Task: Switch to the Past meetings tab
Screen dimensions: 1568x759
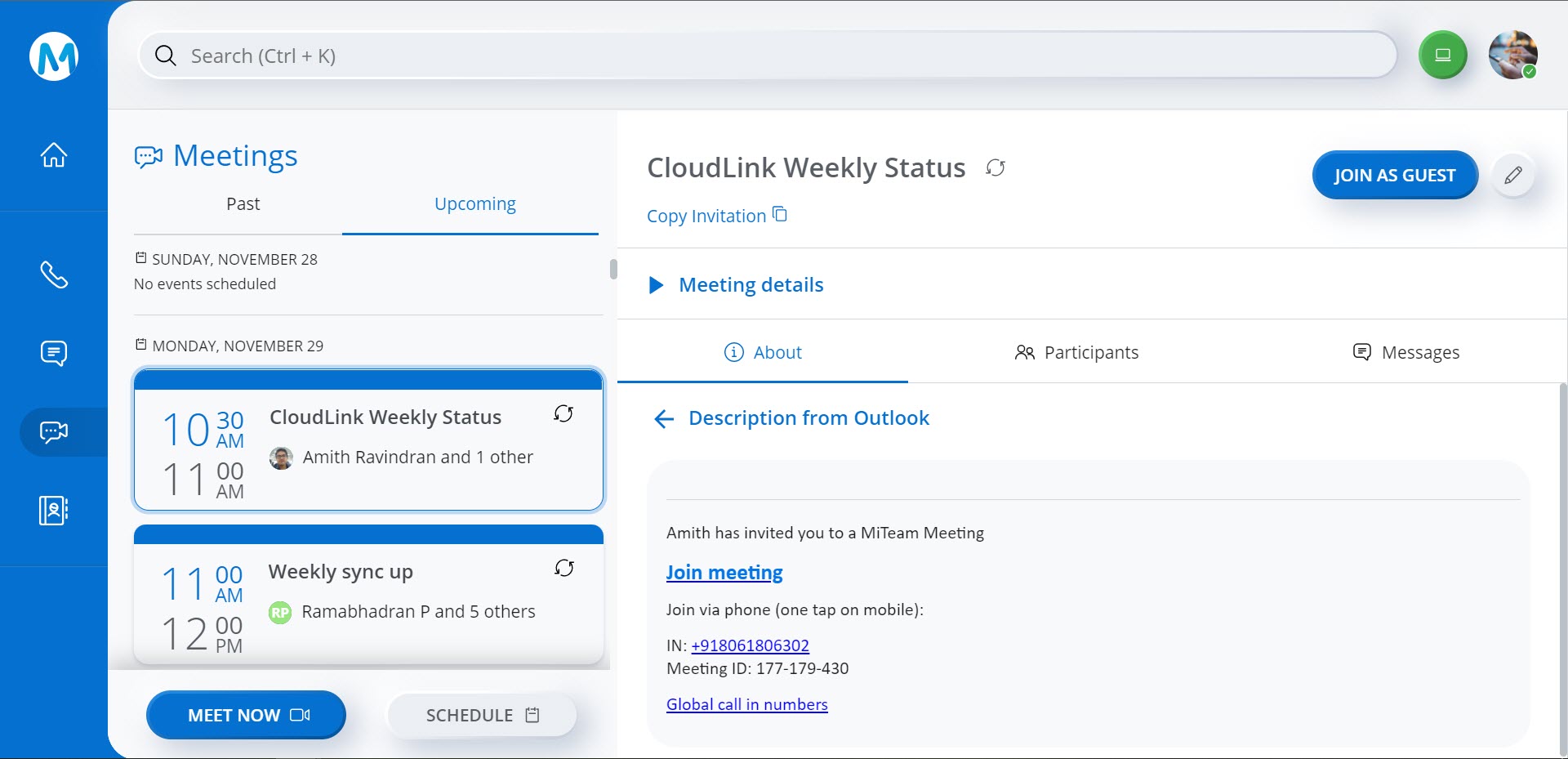Action: 243,204
